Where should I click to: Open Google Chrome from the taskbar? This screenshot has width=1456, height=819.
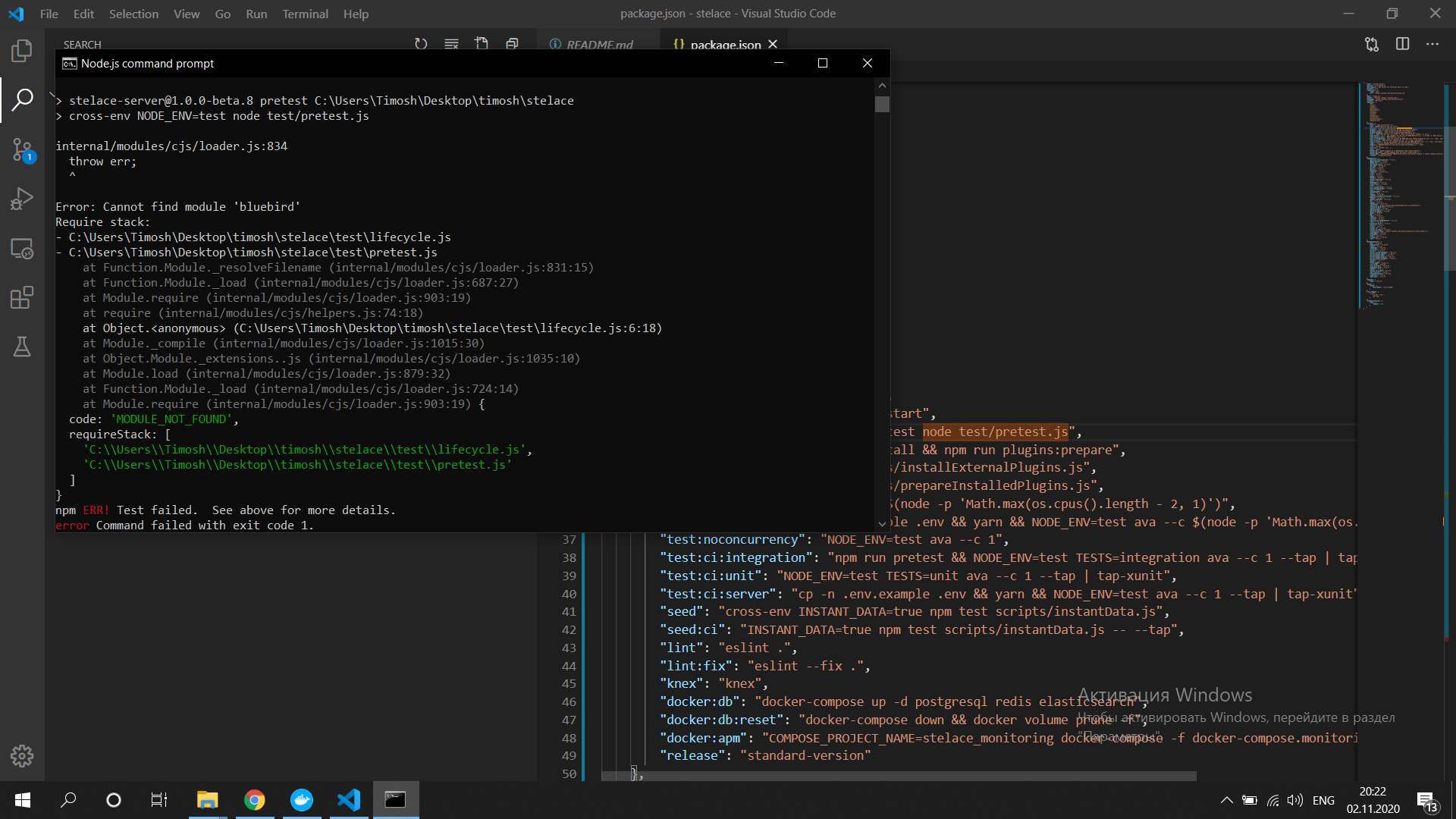point(255,800)
